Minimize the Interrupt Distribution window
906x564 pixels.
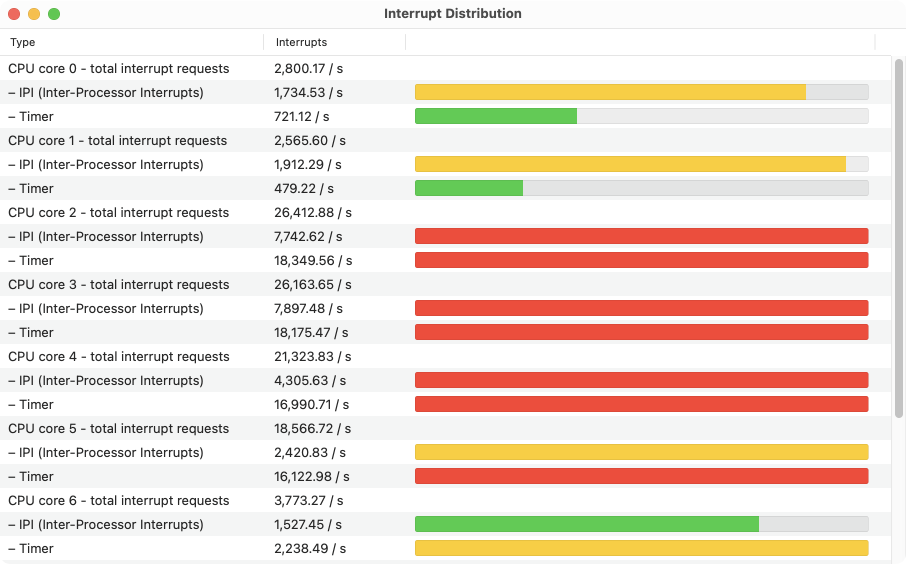[x=34, y=14]
